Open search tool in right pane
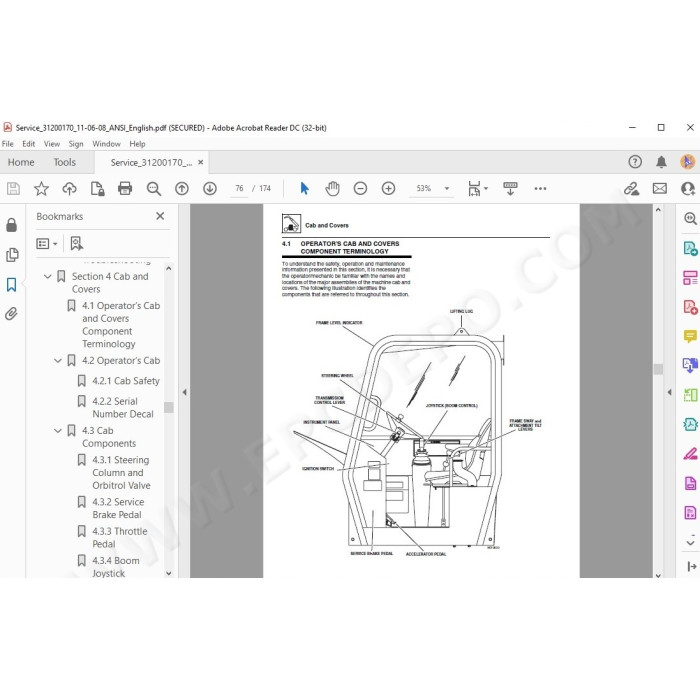The height and width of the screenshot is (700, 700). tap(690, 218)
